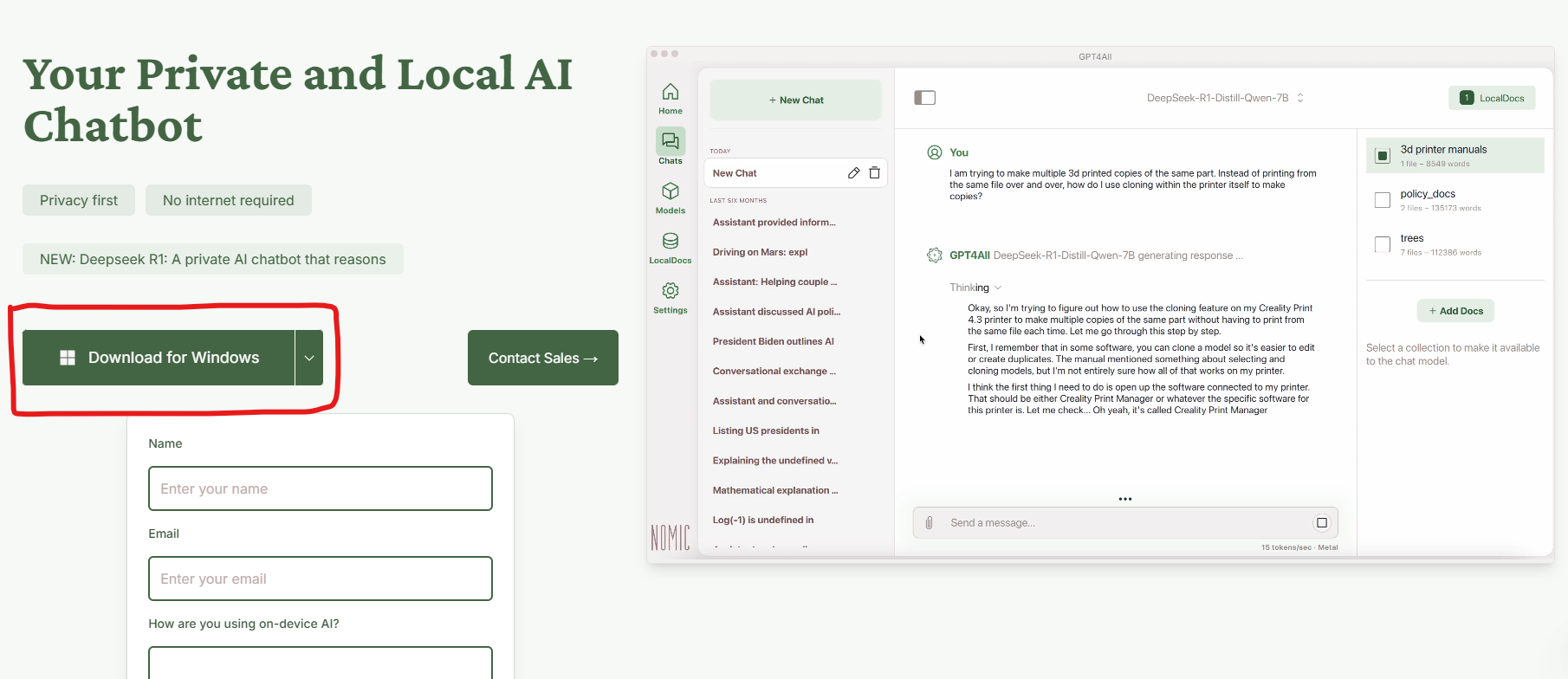Click the GPT4All assistant avatar icon
The width and height of the screenshot is (1568, 679).
point(935,255)
